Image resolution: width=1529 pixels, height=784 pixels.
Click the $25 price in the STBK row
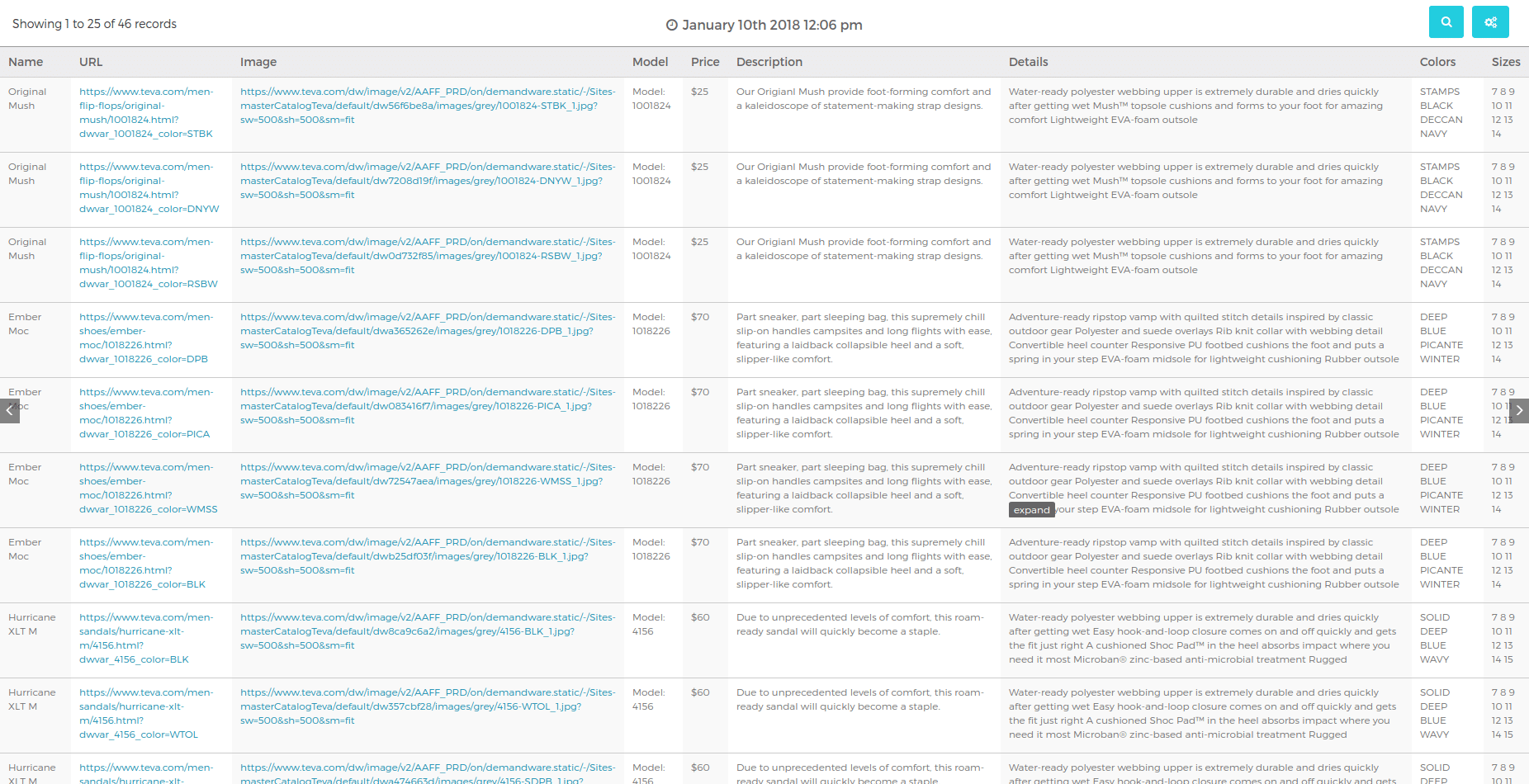(699, 92)
